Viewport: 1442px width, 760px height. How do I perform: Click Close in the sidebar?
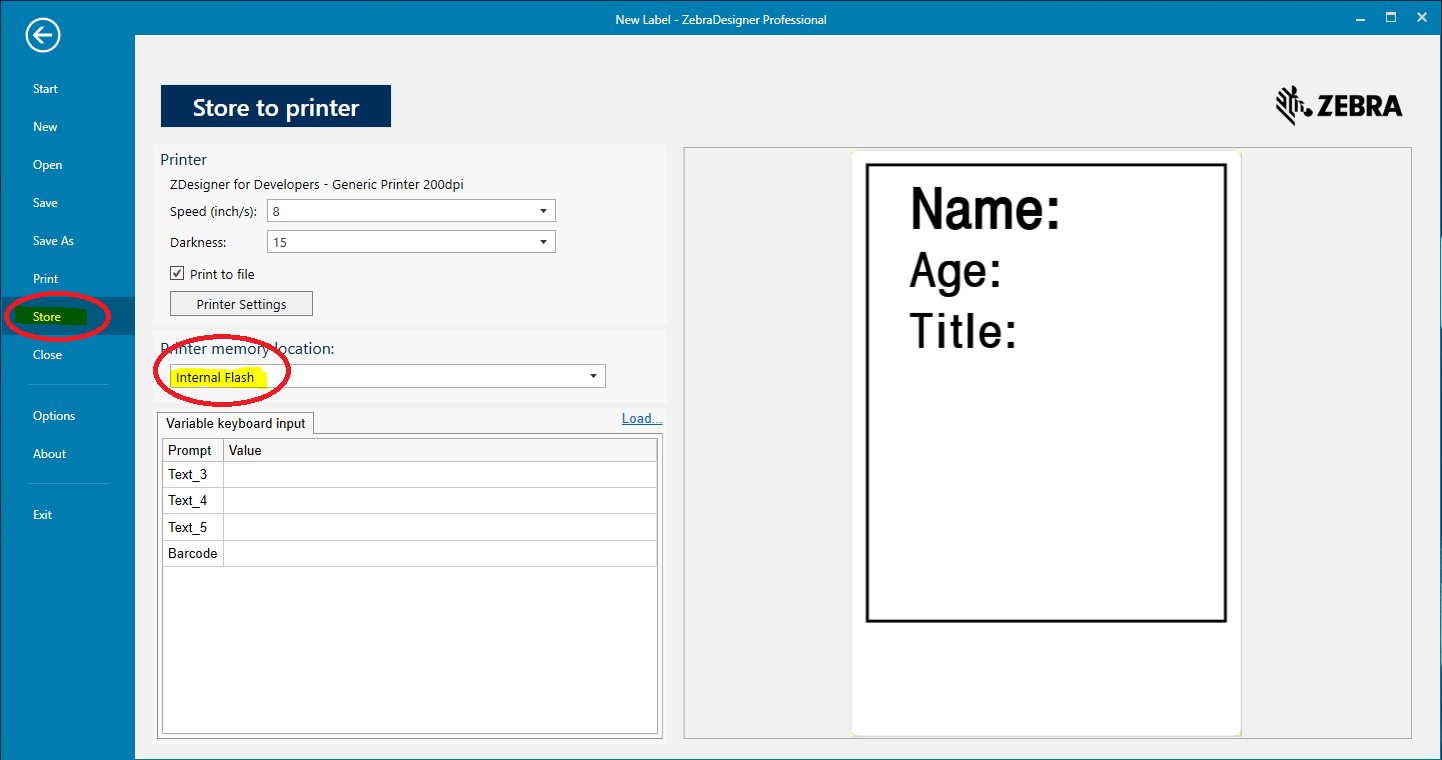(47, 355)
